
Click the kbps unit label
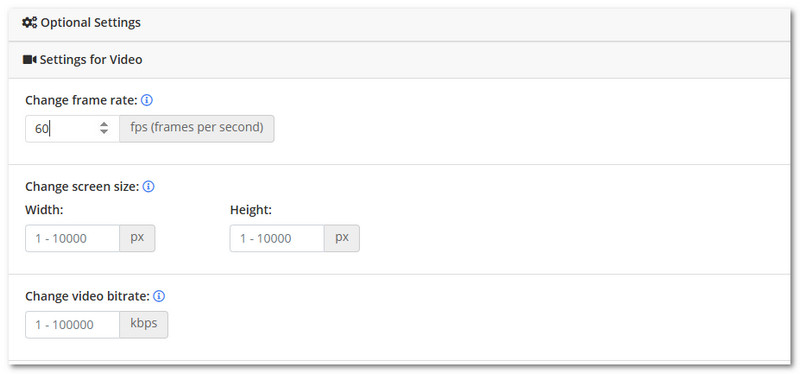point(144,325)
